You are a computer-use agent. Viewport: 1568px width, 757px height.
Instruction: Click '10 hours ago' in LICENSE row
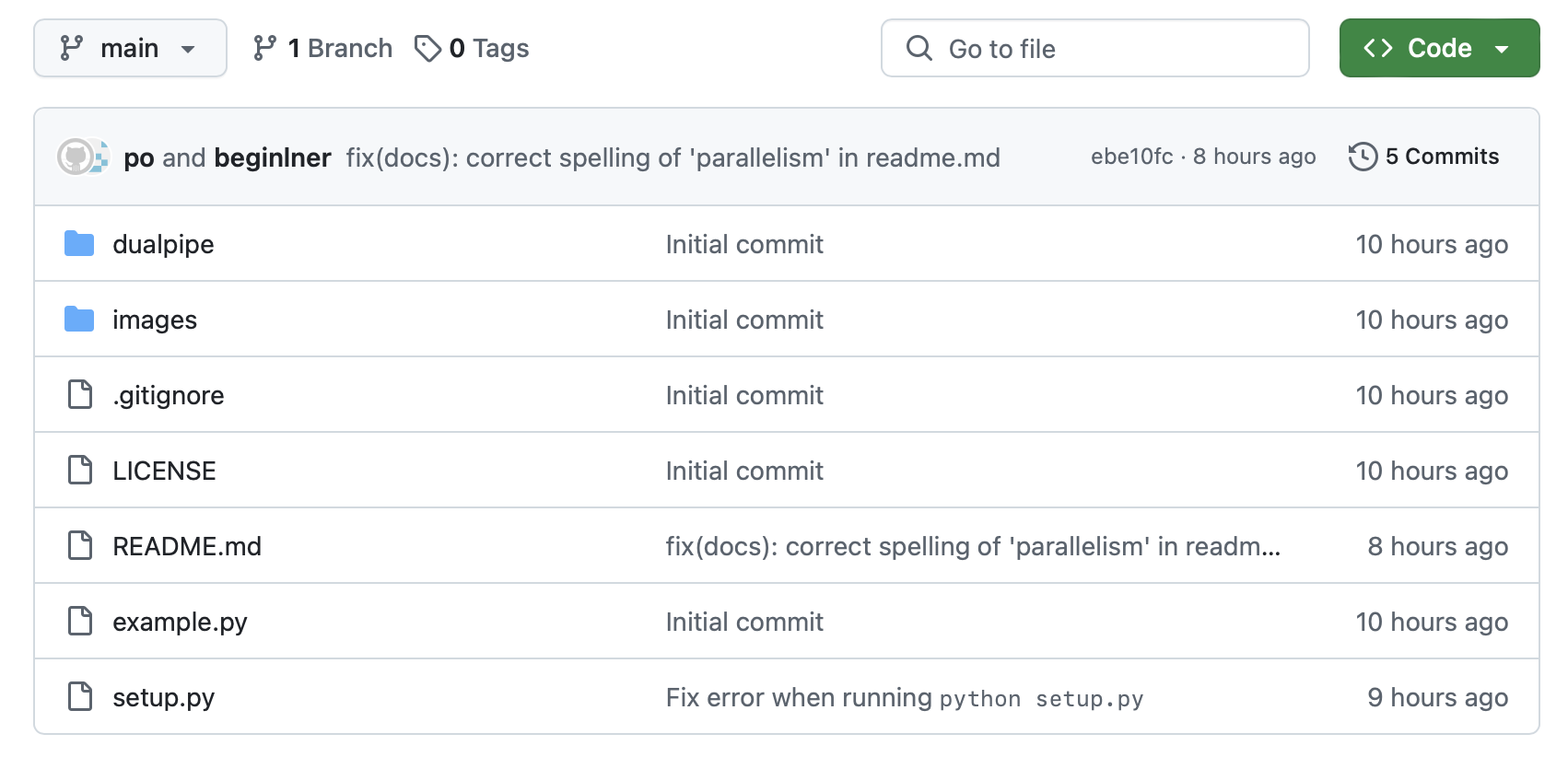1432,471
